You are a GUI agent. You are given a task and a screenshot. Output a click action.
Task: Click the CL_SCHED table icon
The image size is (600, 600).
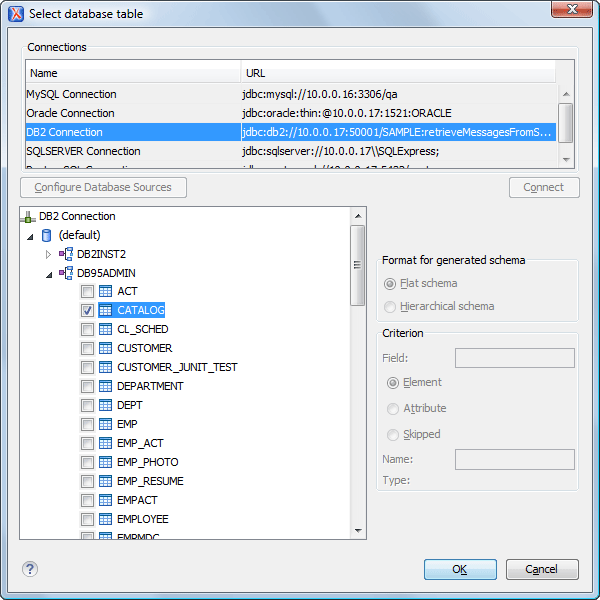click(x=105, y=329)
